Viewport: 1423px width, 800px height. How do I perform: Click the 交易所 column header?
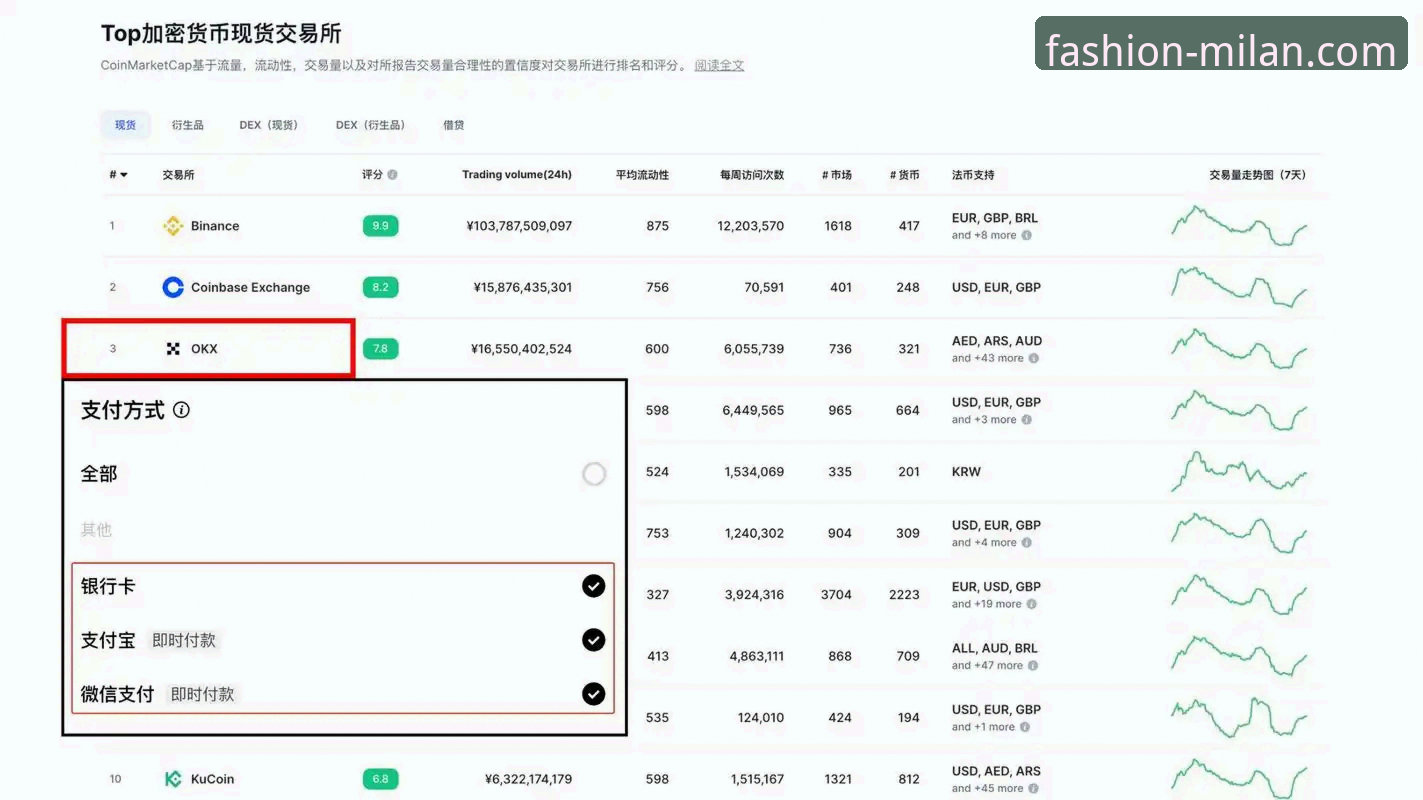(178, 175)
